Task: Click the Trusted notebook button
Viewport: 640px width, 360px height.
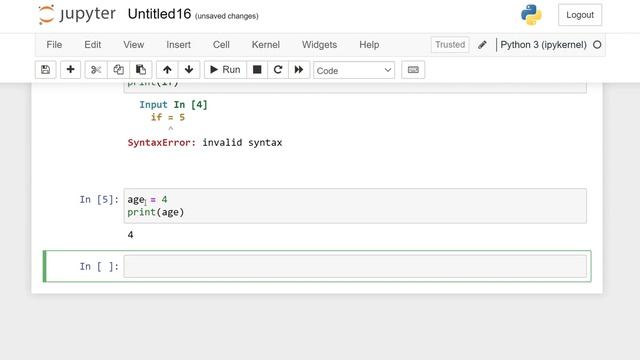Action: pos(450,44)
